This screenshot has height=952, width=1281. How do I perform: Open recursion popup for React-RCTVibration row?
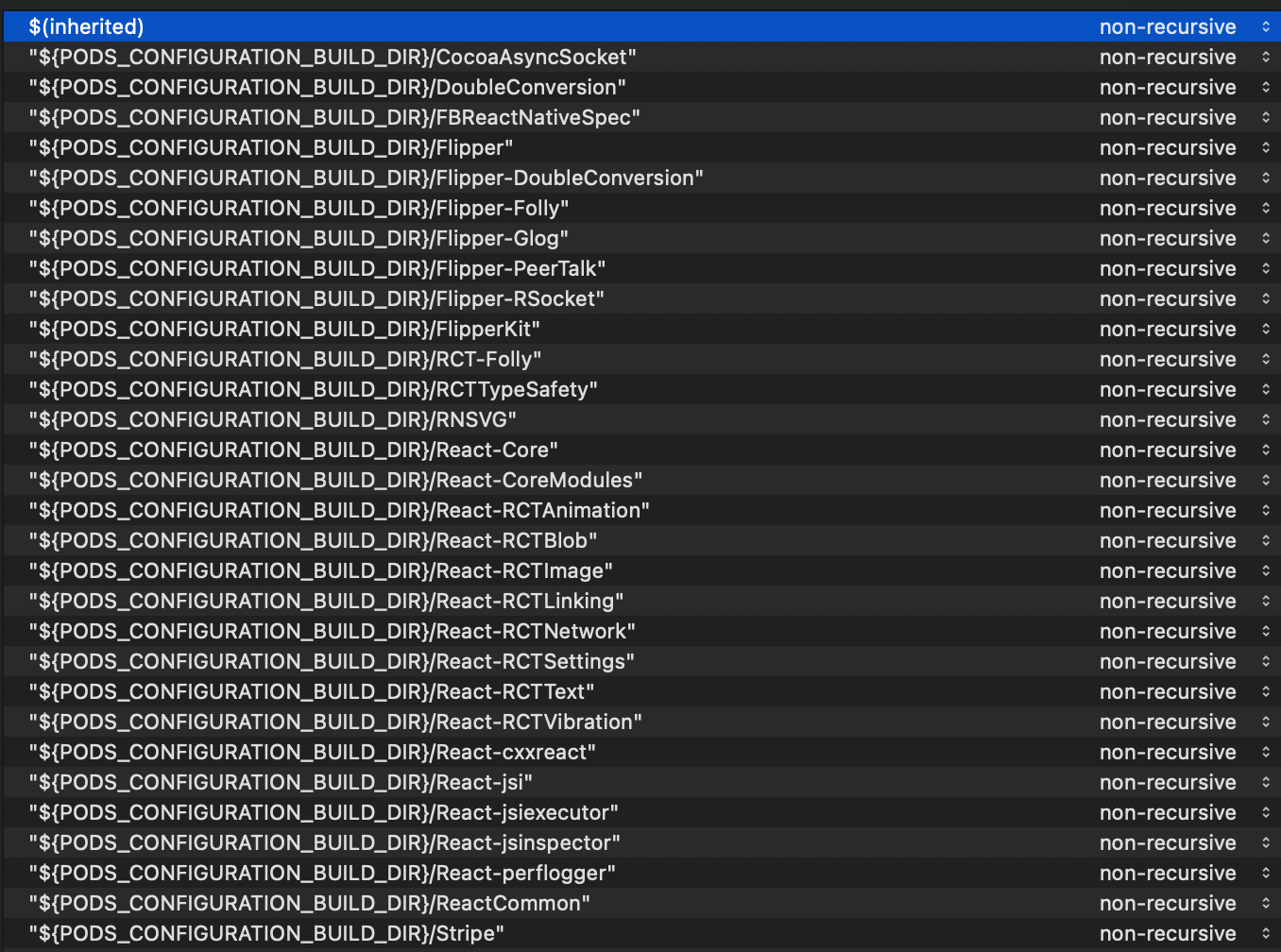click(x=1187, y=722)
